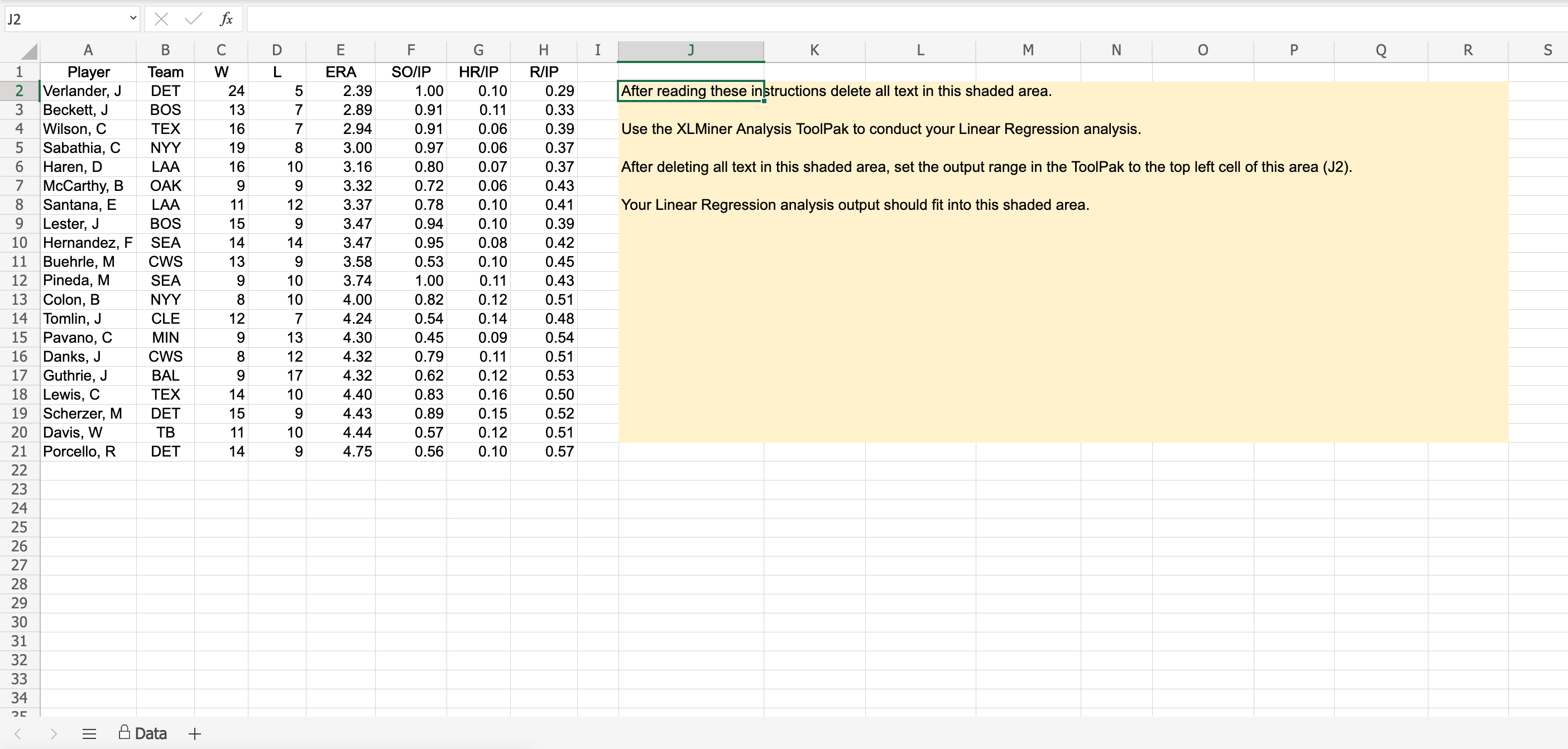Click the ERA header cell
The width and height of the screenshot is (1568, 749).
click(x=341, y=73)
